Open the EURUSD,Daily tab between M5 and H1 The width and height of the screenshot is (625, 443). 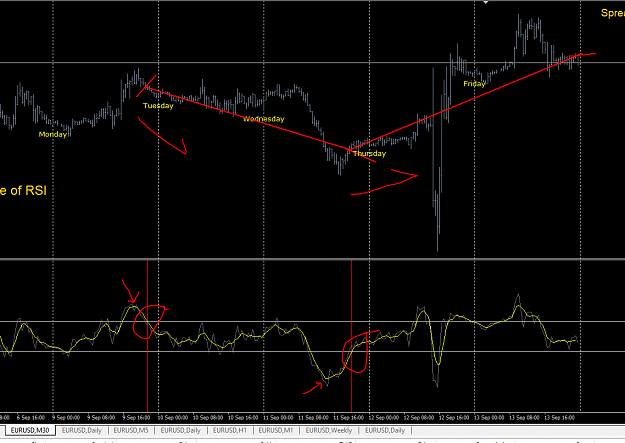click(181, 431)
